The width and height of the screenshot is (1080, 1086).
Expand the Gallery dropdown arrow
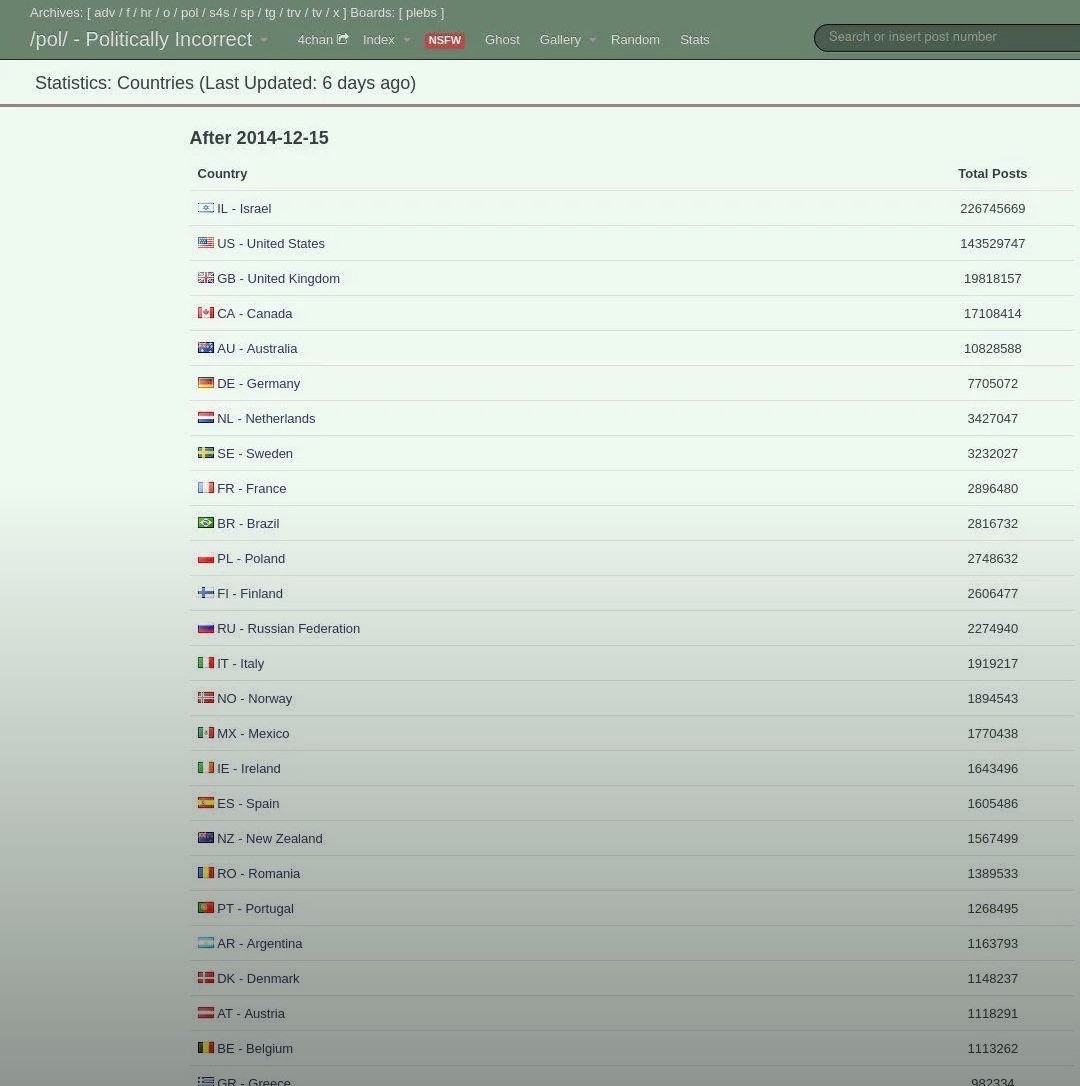pos(592,40)
